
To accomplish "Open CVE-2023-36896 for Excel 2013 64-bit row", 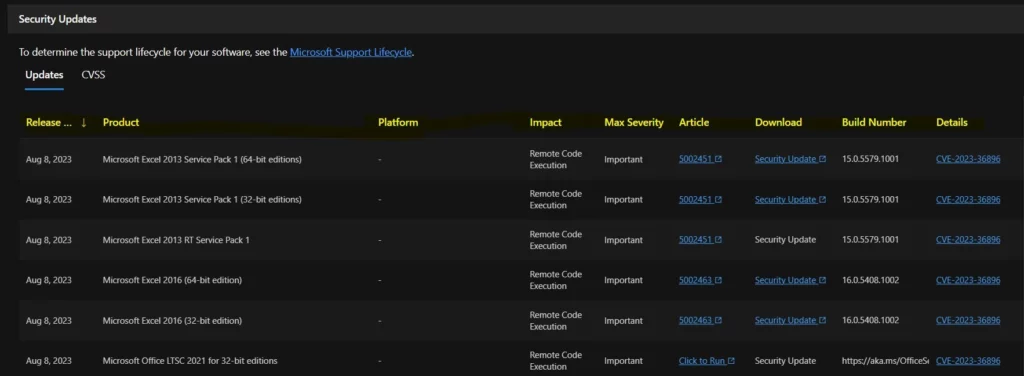I will click(x=968, y=159).
